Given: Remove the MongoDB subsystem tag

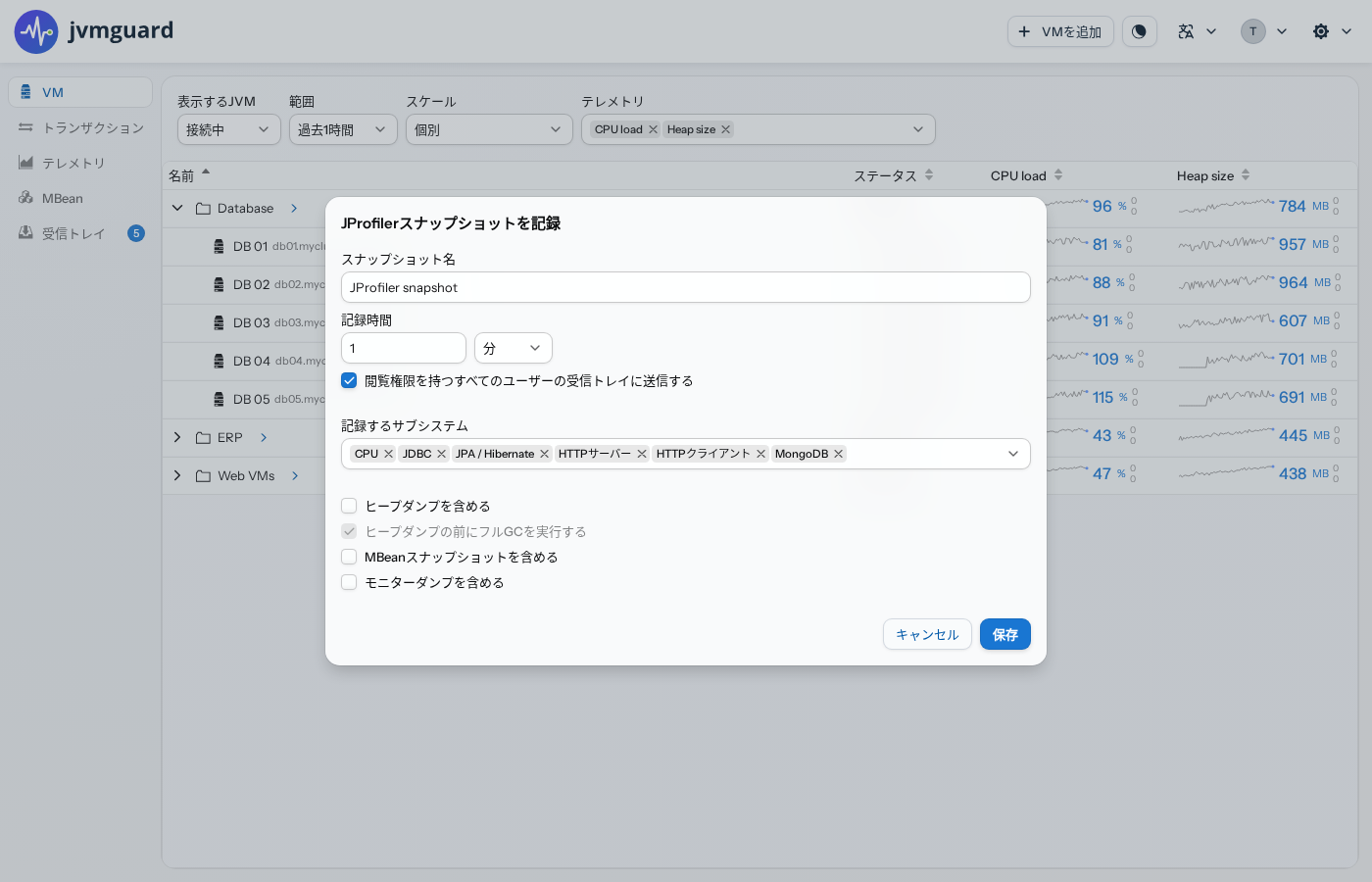Looking at the screenshot, I should pyautogui.click(x=839, y=454).
